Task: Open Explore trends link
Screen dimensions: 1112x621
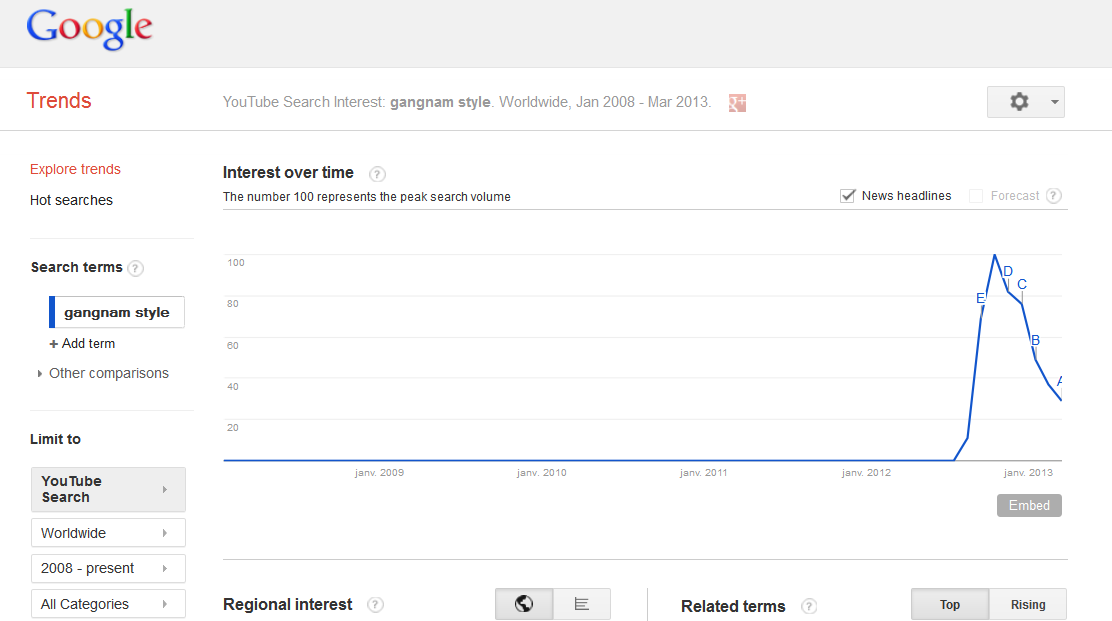Action: click(75, 169)
